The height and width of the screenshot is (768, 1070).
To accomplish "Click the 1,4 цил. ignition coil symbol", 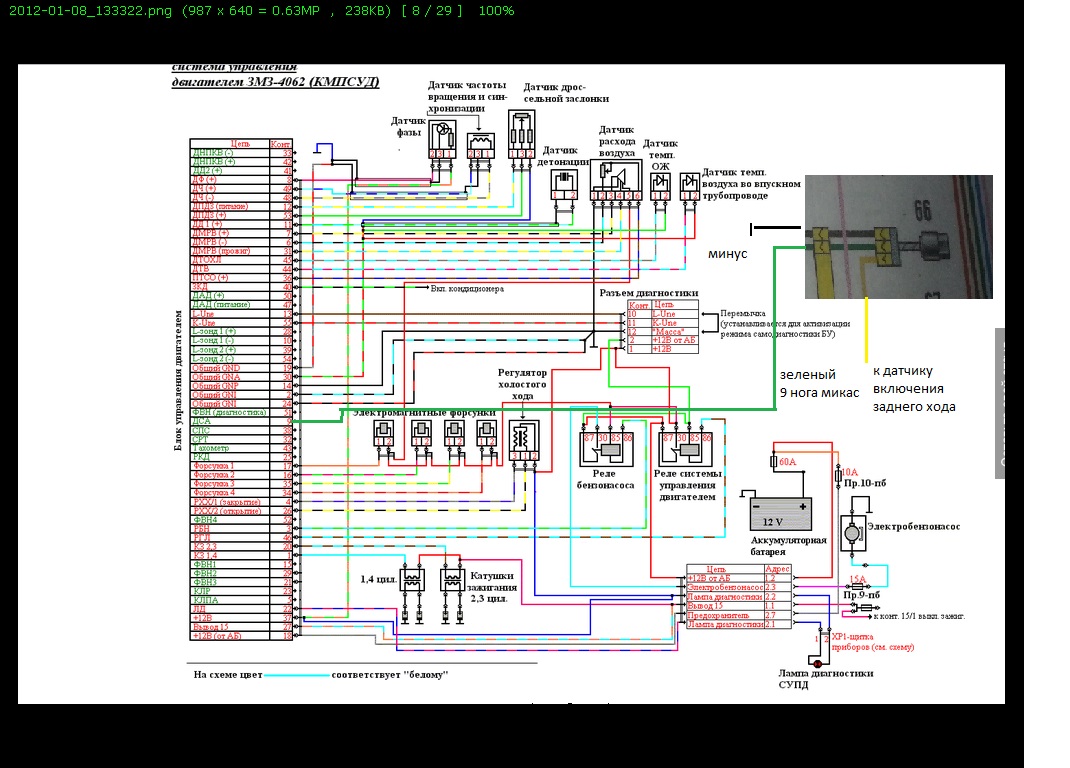I will pos(412,580).
